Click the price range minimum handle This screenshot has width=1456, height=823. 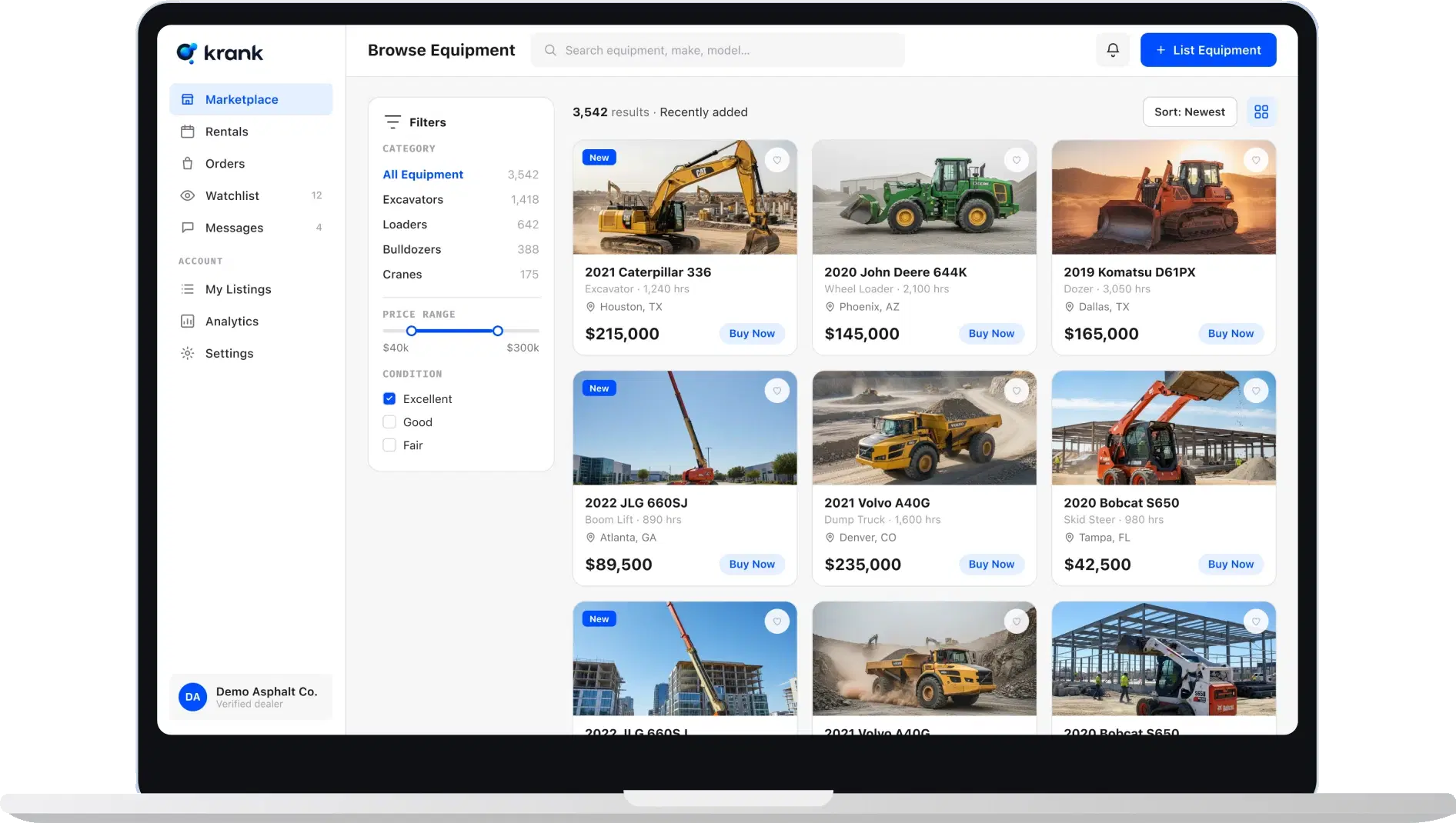tap(412, 332)
